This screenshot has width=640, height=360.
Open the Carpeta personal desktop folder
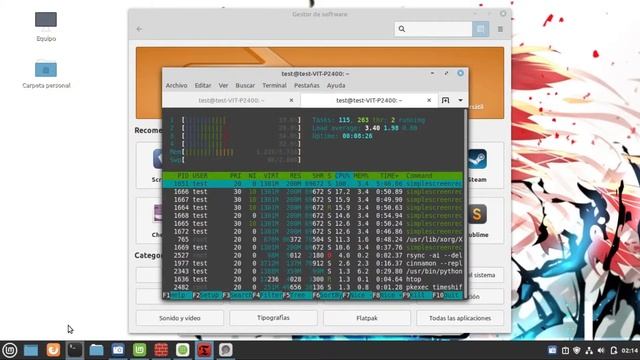pos(46,74)
